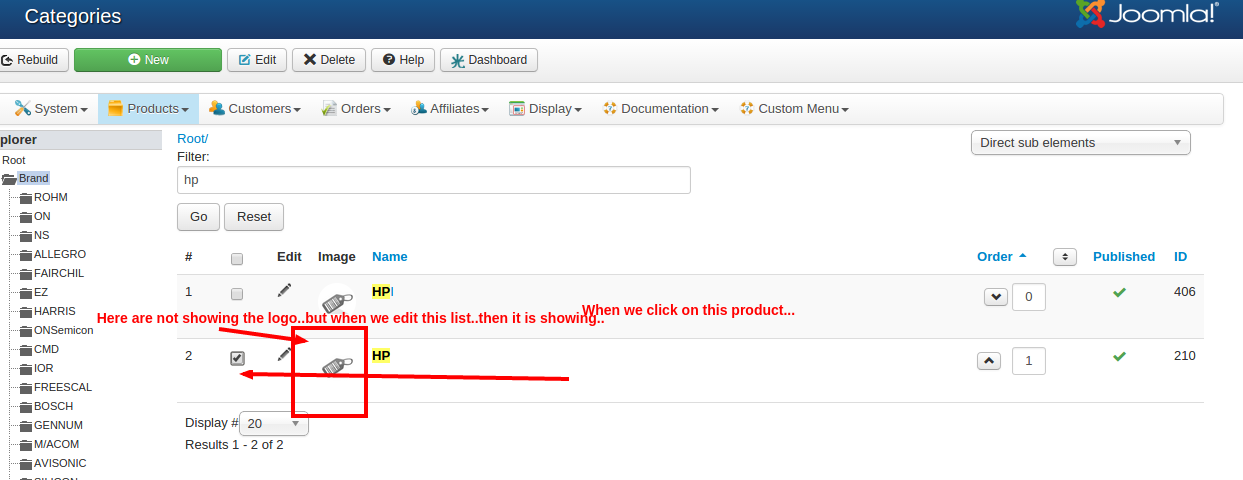The width and height of the screenshot is (1243, 480).
Task: Sort by the Published column header
Action: pyautogui.click(x=1124, y=257)
